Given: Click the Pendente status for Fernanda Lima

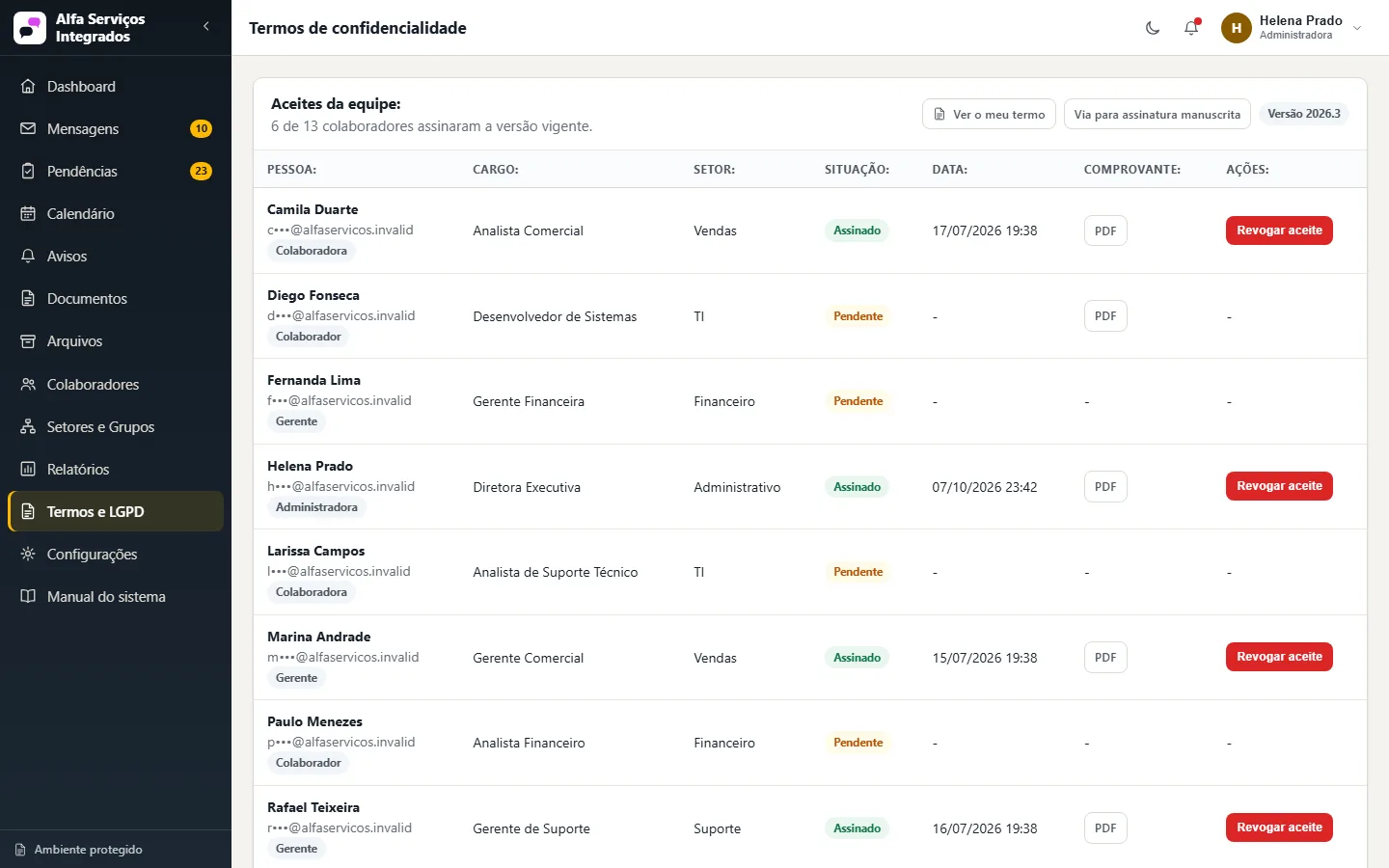Looking at the screenshot, I should (x=858, y=401).
